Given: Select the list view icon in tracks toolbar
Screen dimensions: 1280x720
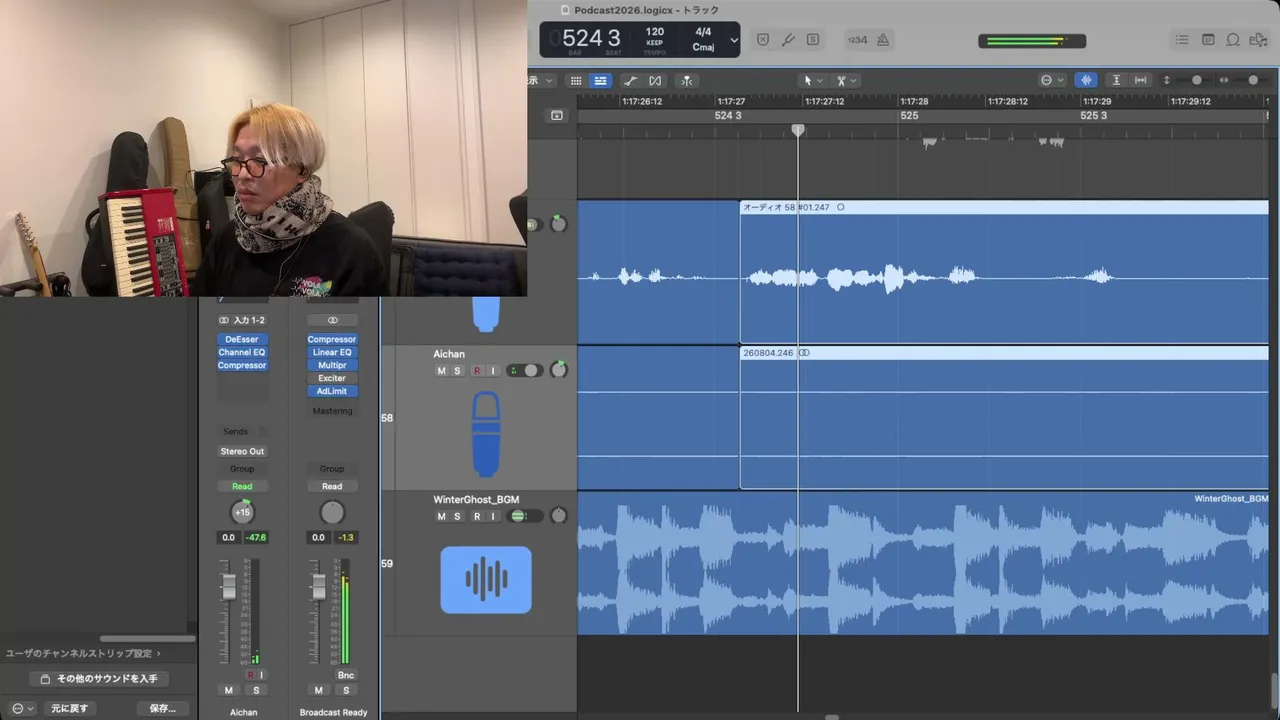Looking at the screenshot, I should [x=601, y=80].
